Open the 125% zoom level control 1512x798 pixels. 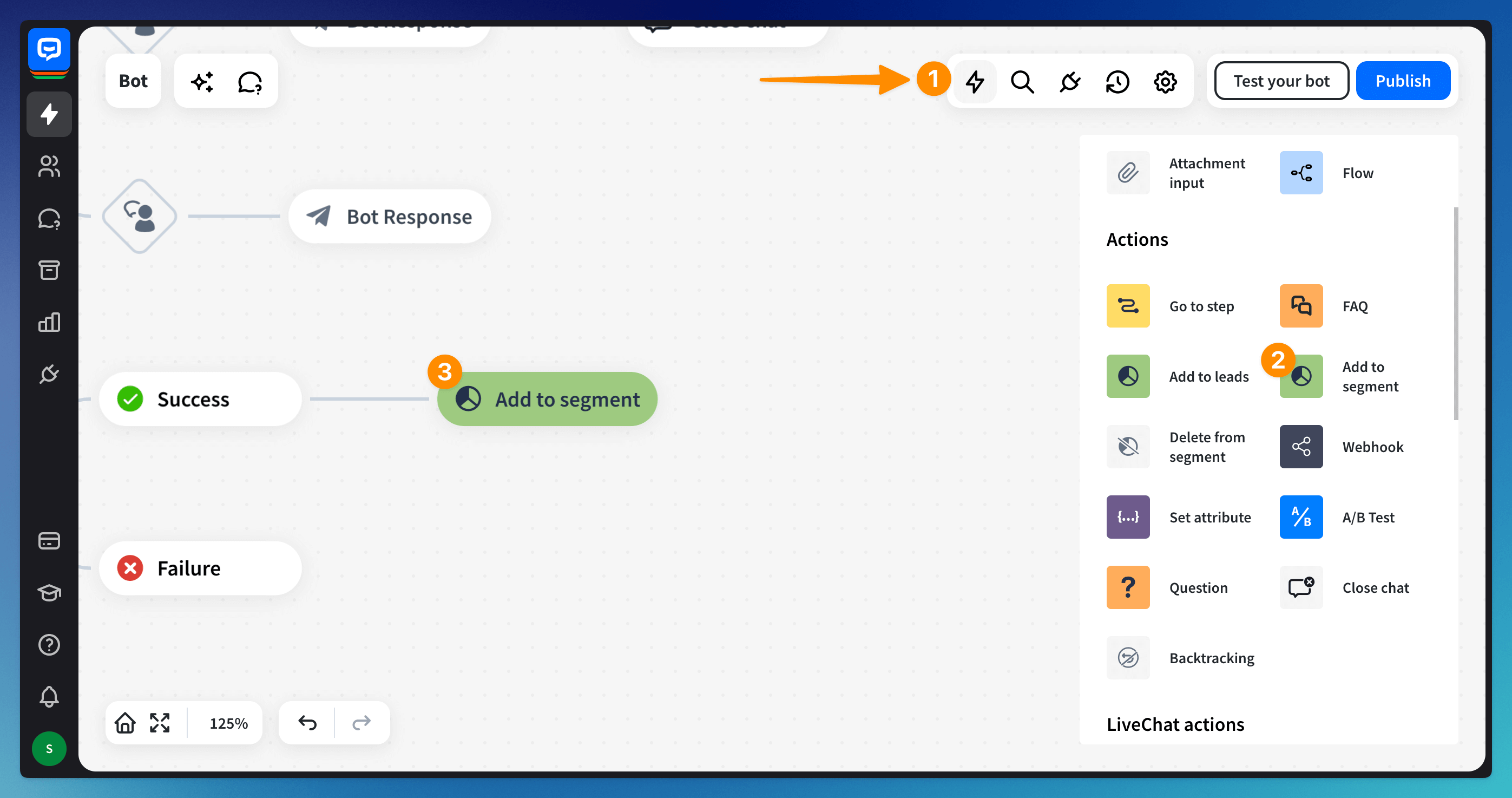(x=228, y=723)
